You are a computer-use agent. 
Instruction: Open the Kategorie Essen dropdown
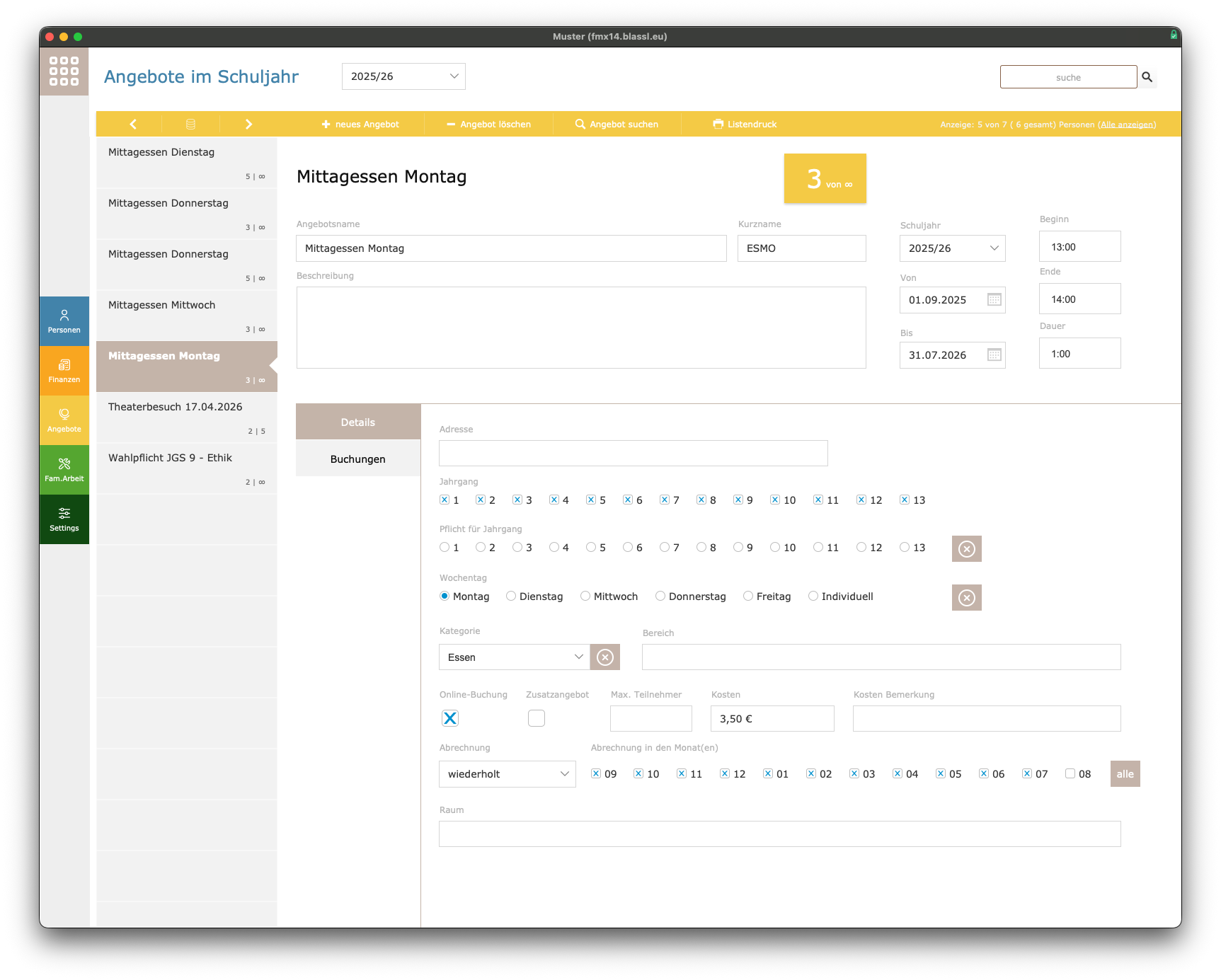pos(515,657)
